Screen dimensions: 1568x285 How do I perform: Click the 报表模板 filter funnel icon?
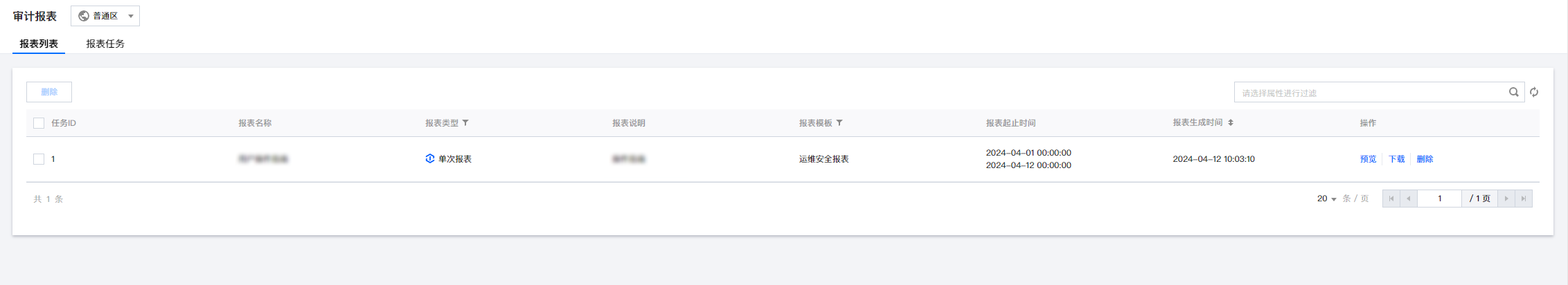click(839, 123)
